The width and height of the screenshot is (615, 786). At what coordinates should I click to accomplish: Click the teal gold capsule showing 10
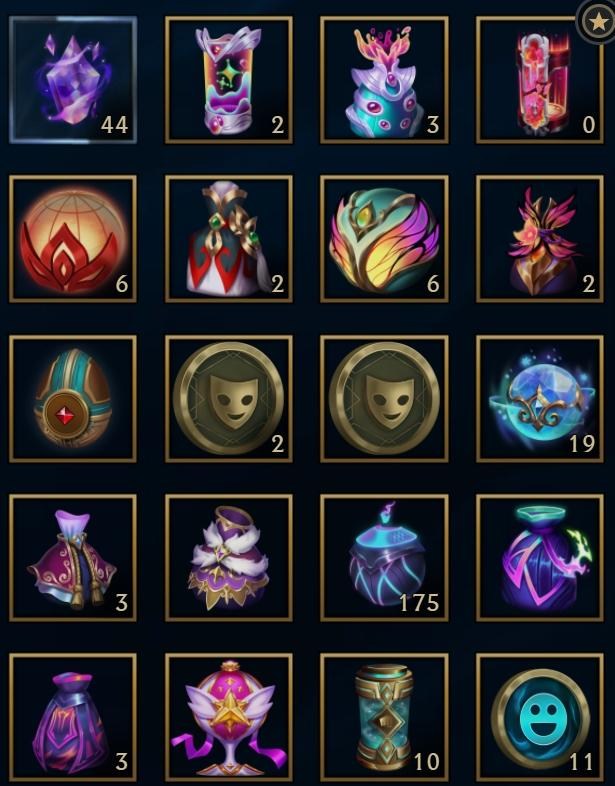[384, 717]
